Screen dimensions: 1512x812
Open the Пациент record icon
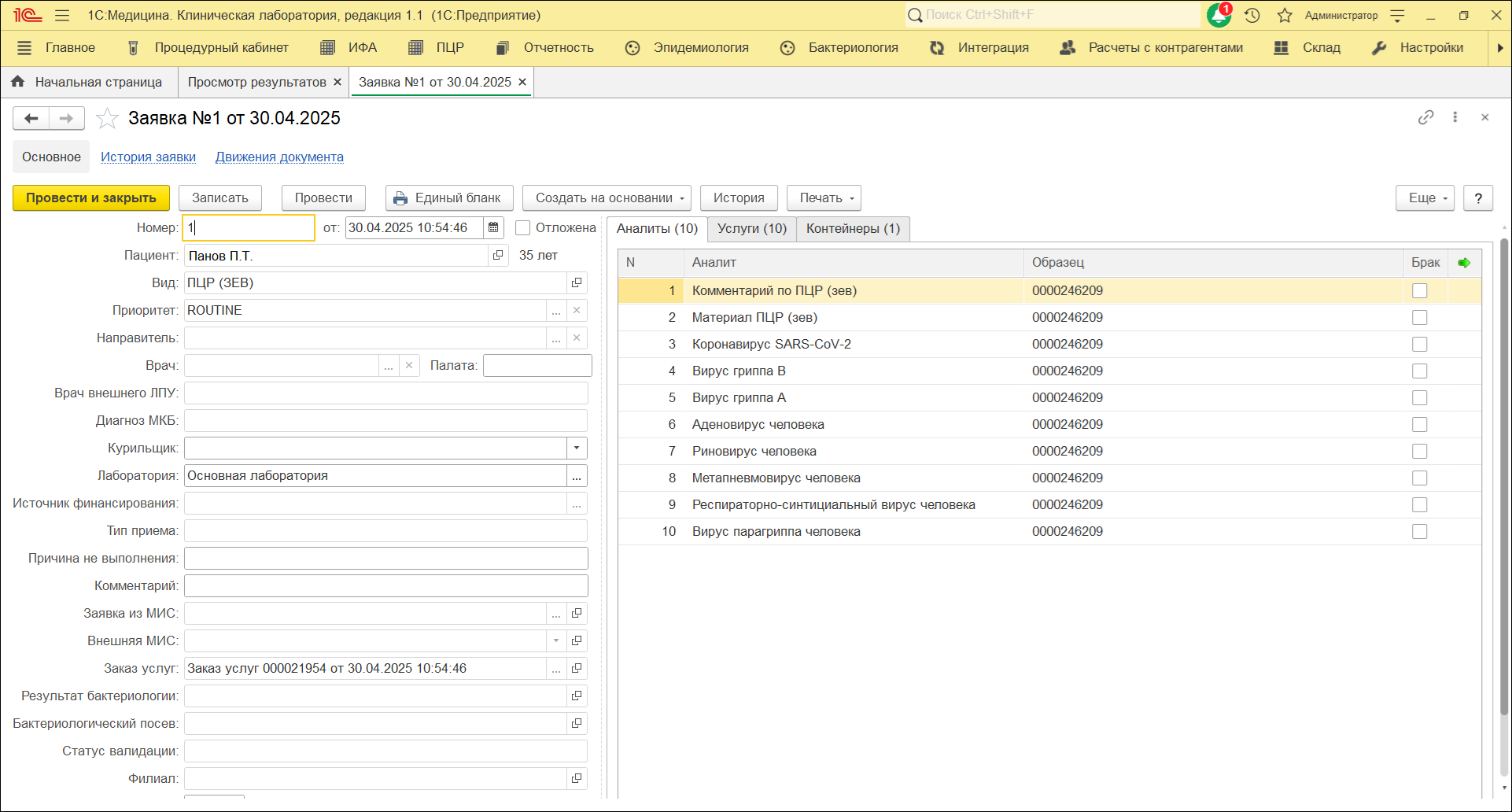[x=498, y=256]
